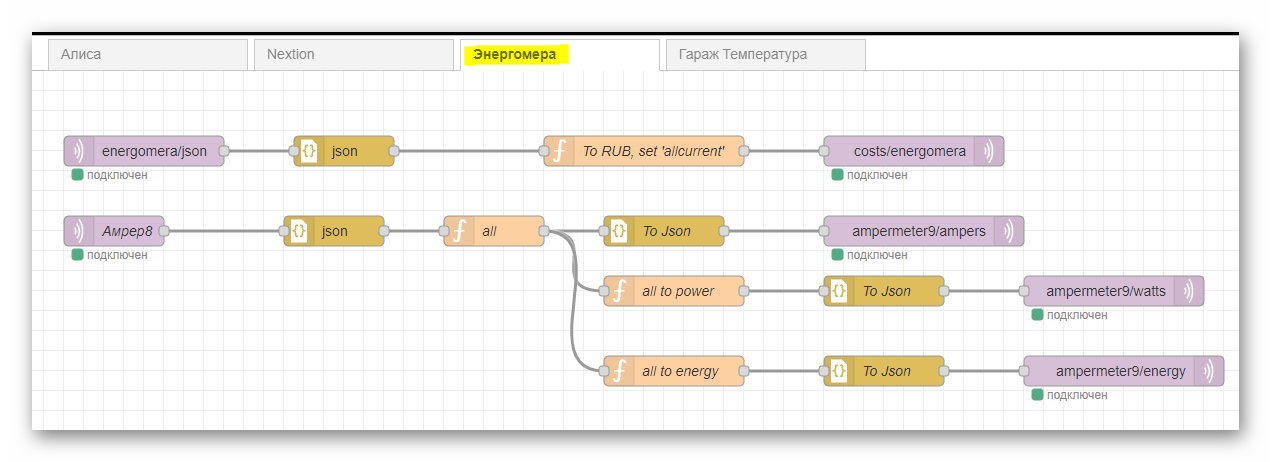Switch to the Алиса tab
This screenshot has width=1271, height=462.
(147, 55)
